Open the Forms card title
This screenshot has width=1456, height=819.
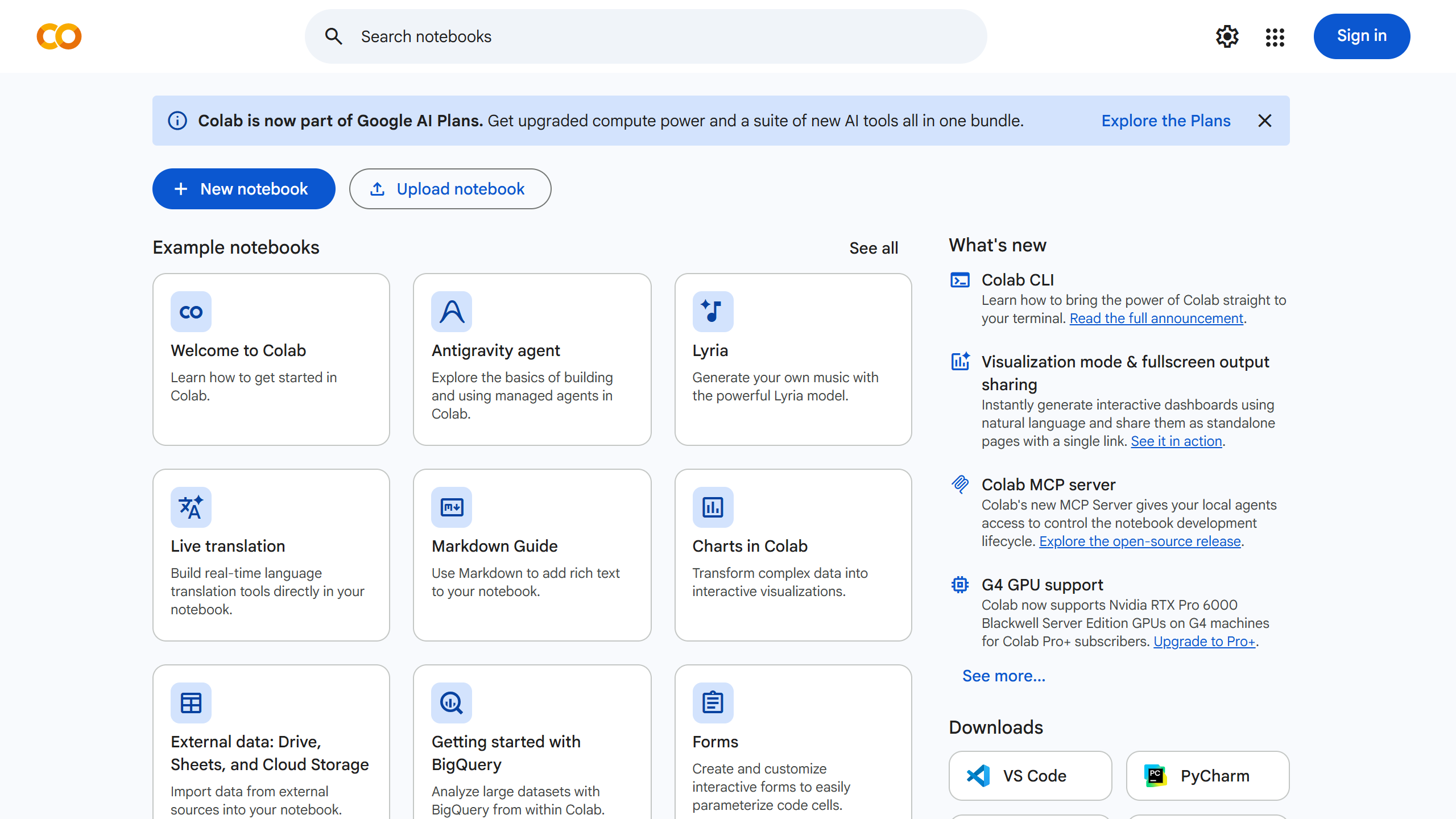pos(715,742)
